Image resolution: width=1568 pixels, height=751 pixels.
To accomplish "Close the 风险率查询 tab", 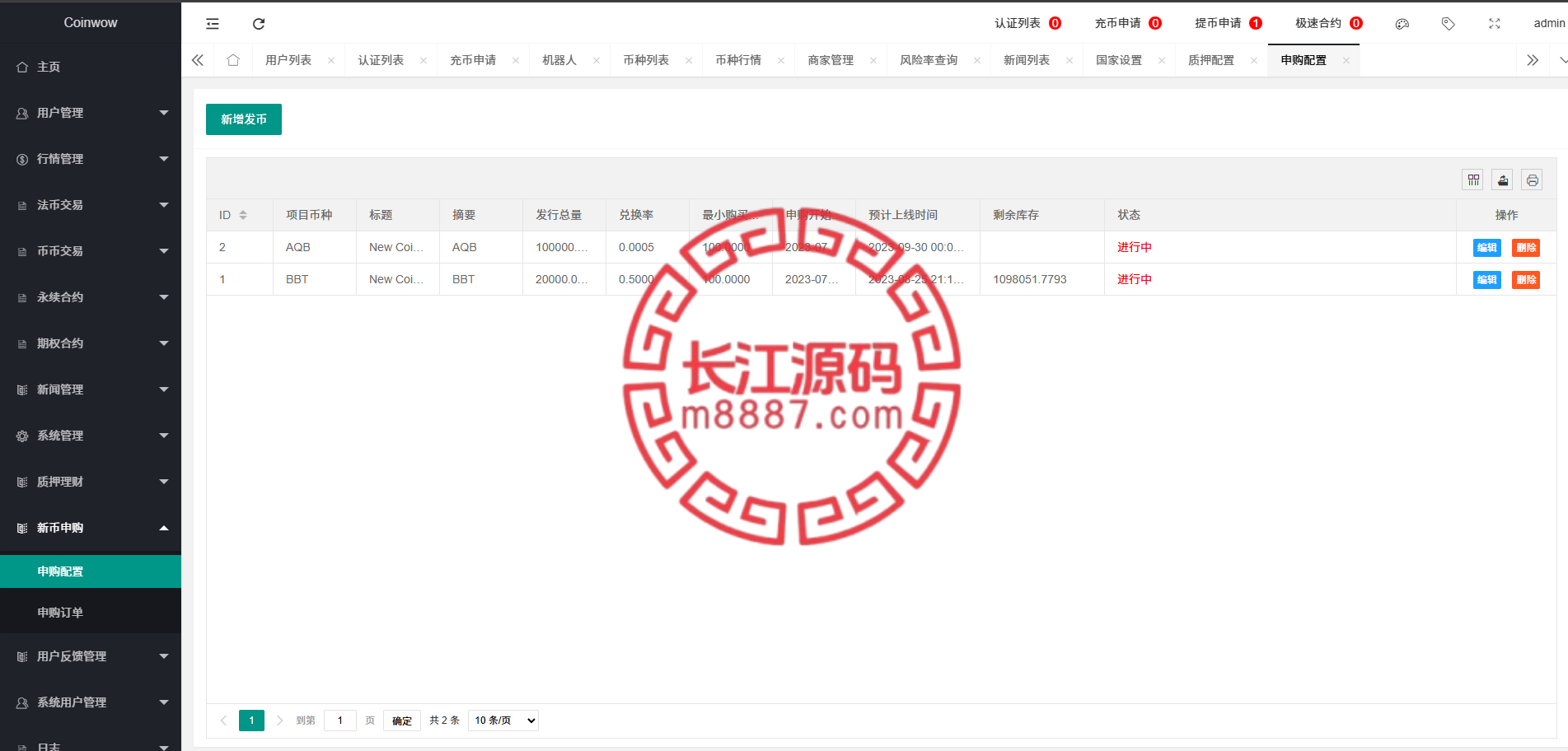I will pos(977,60).
